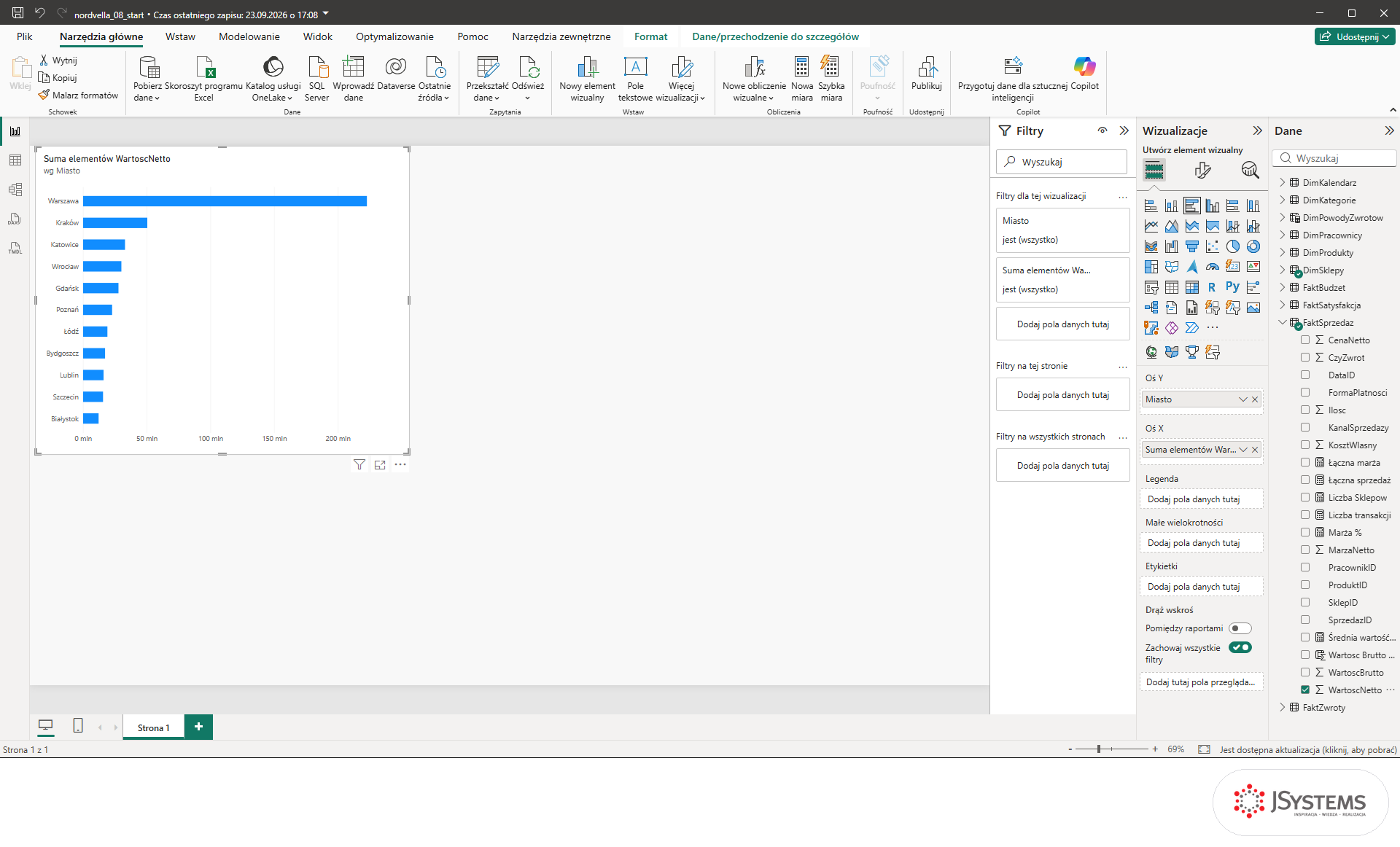The width and height of the screenshot is (1400, 847).
Task: Open the TMDL view icon
Action: tap(15, 248)
